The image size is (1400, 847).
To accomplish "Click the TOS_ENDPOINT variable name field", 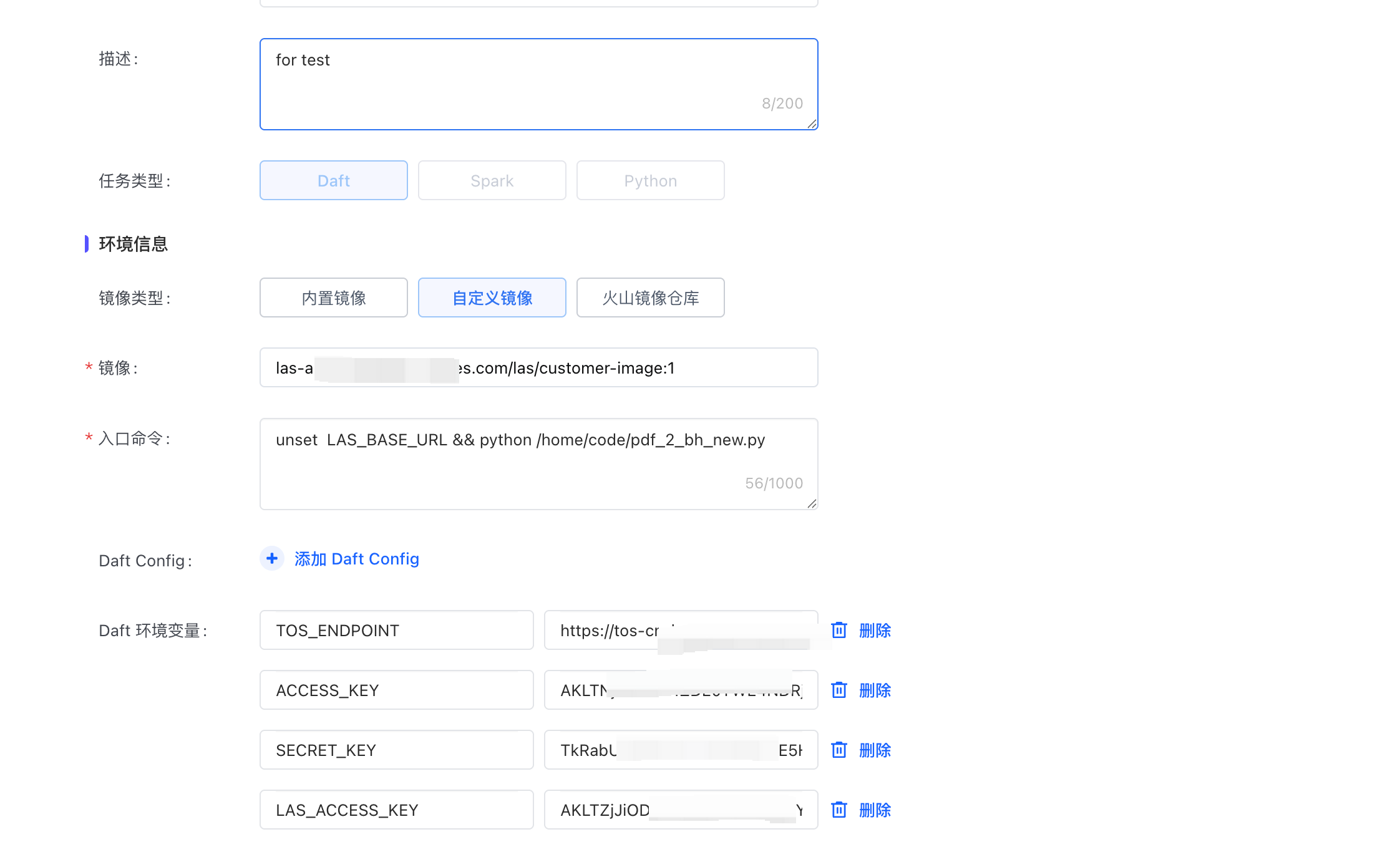I will [396, 631].
